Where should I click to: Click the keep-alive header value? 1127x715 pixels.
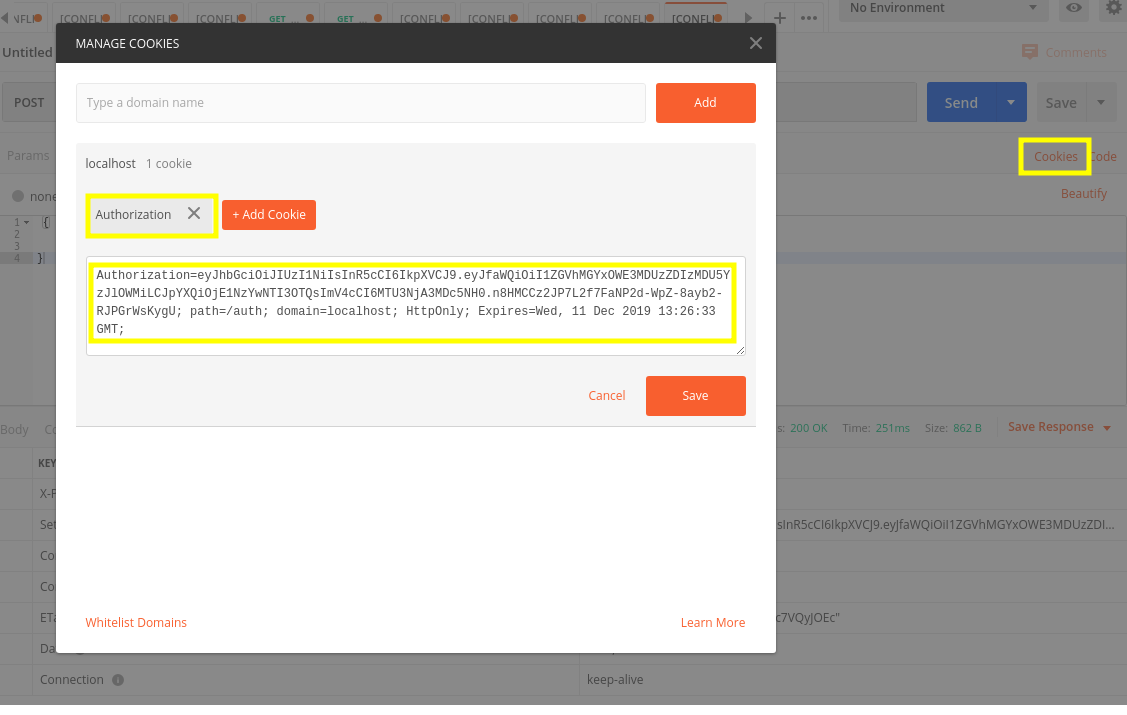point(615,680)
